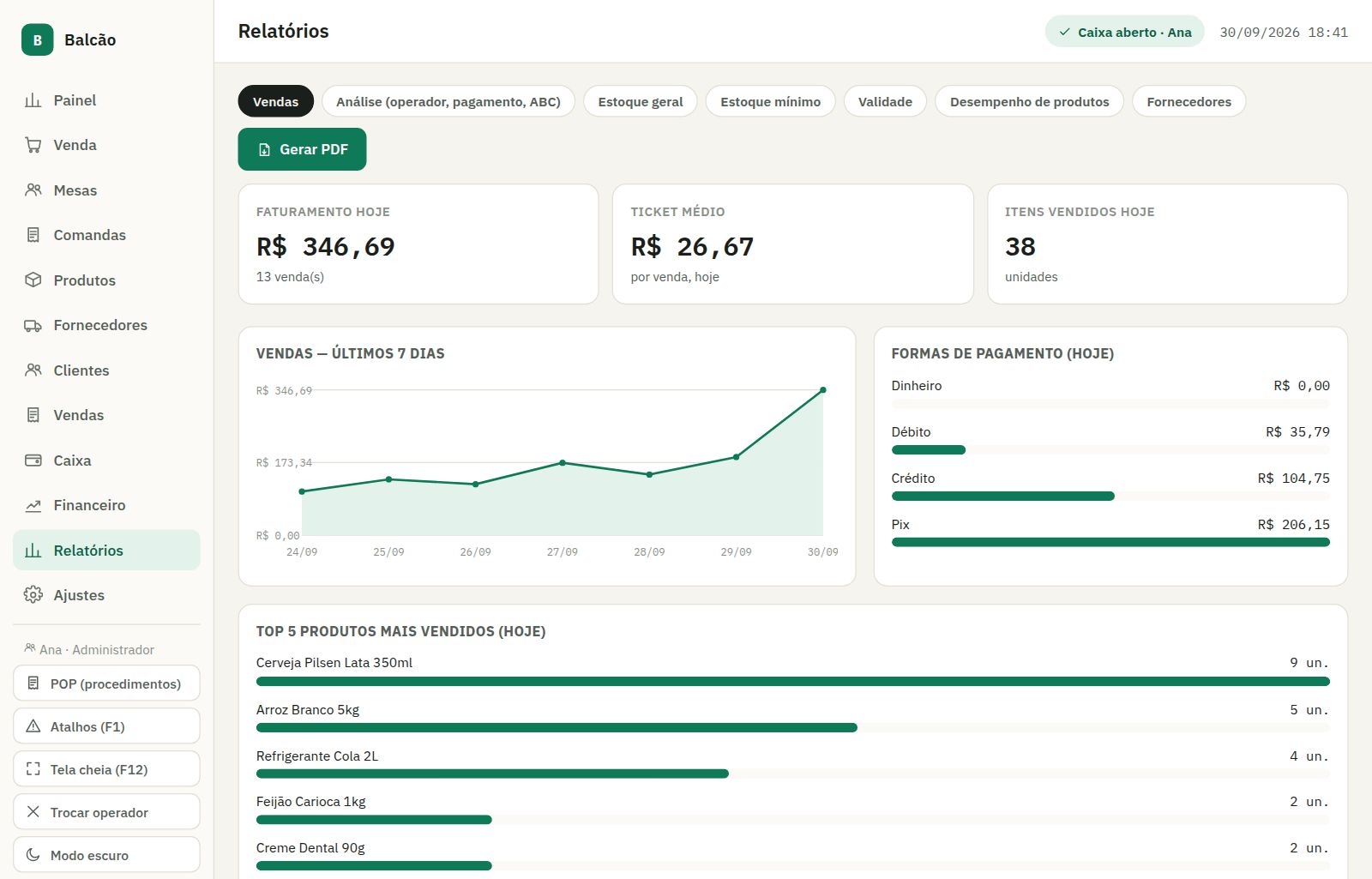Click the Mesas people icon
This screenshot has height=879, width=1372.
pyautogui.click(x=33, y=190)
